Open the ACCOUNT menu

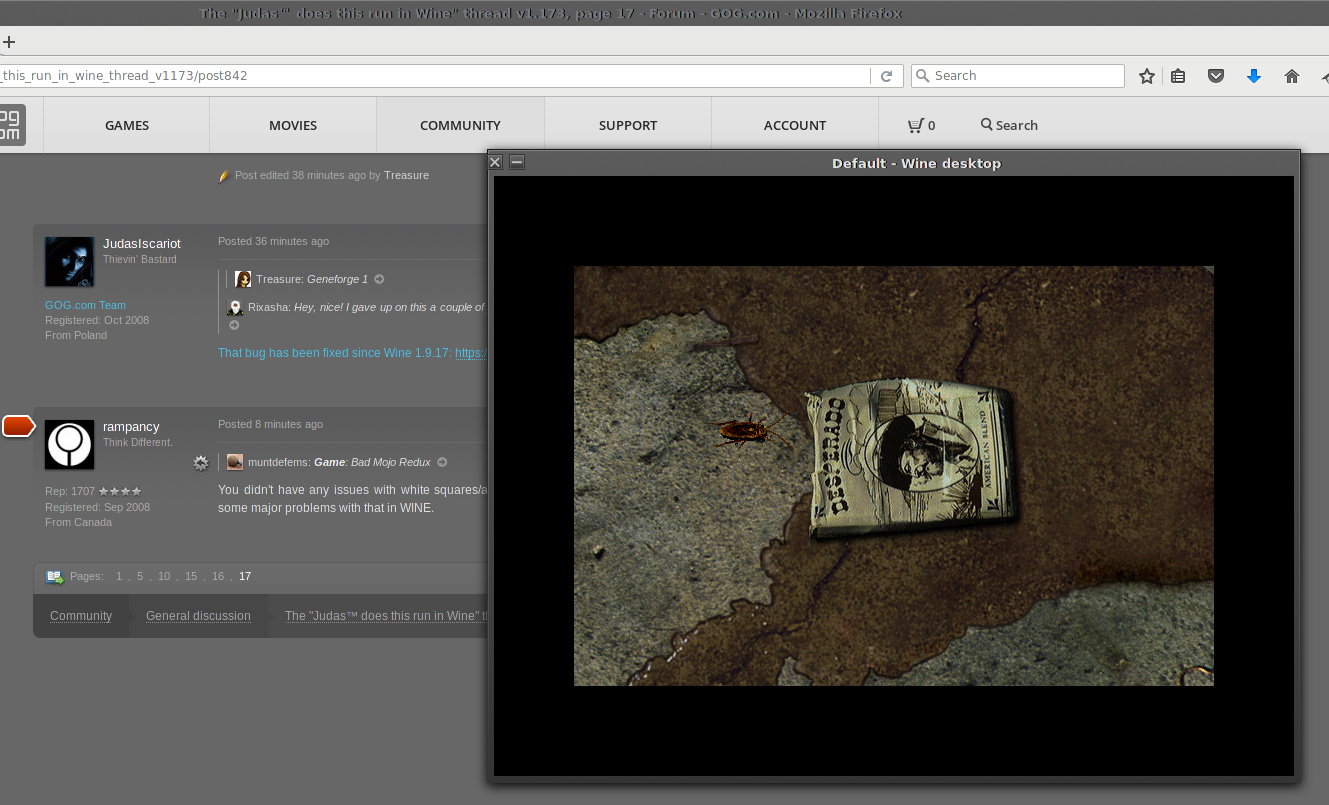point(795,125)
